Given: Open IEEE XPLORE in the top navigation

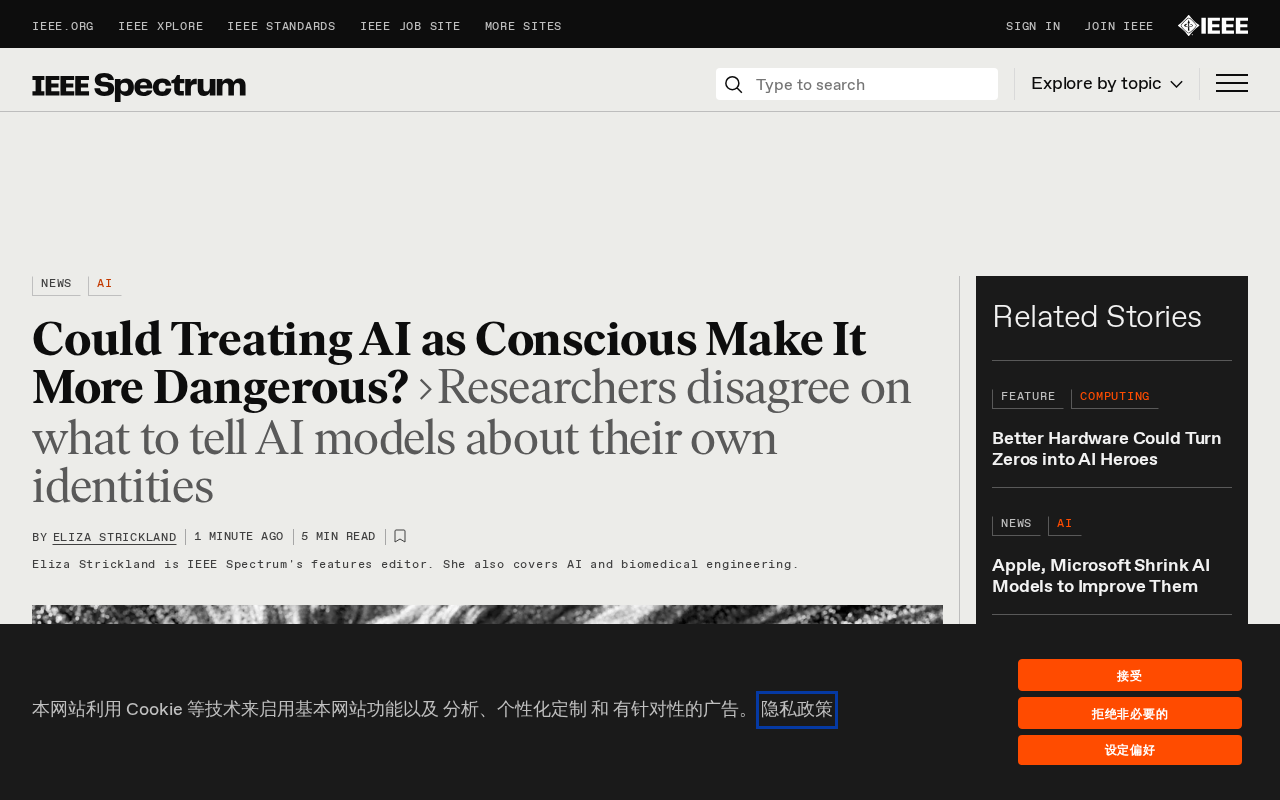Looking at the screenshot, I should [x=160, y=27].
